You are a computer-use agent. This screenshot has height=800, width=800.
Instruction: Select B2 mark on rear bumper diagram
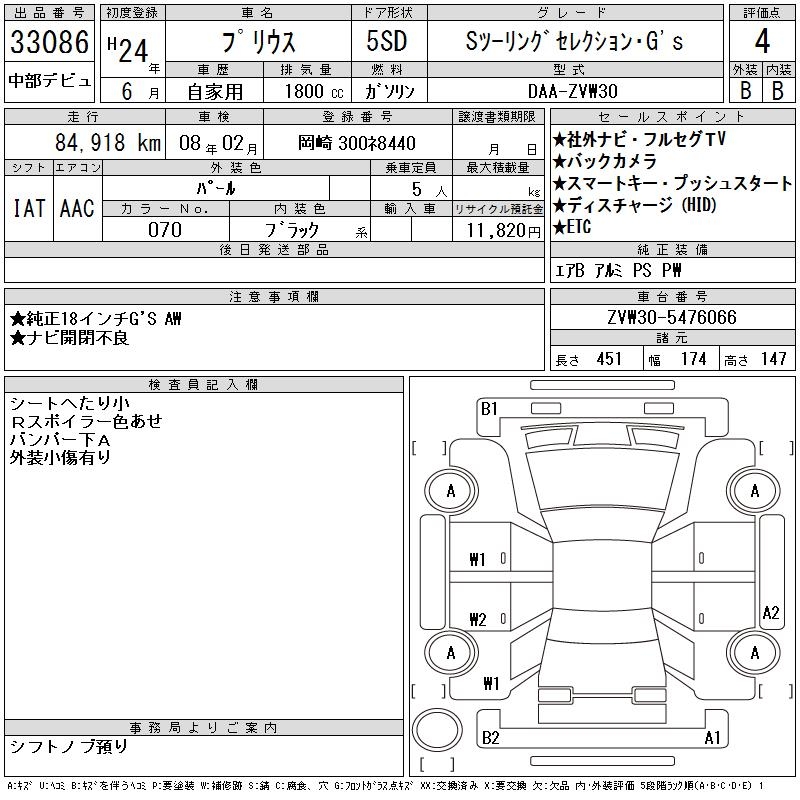pyautogui.click(x=490, y=738)
